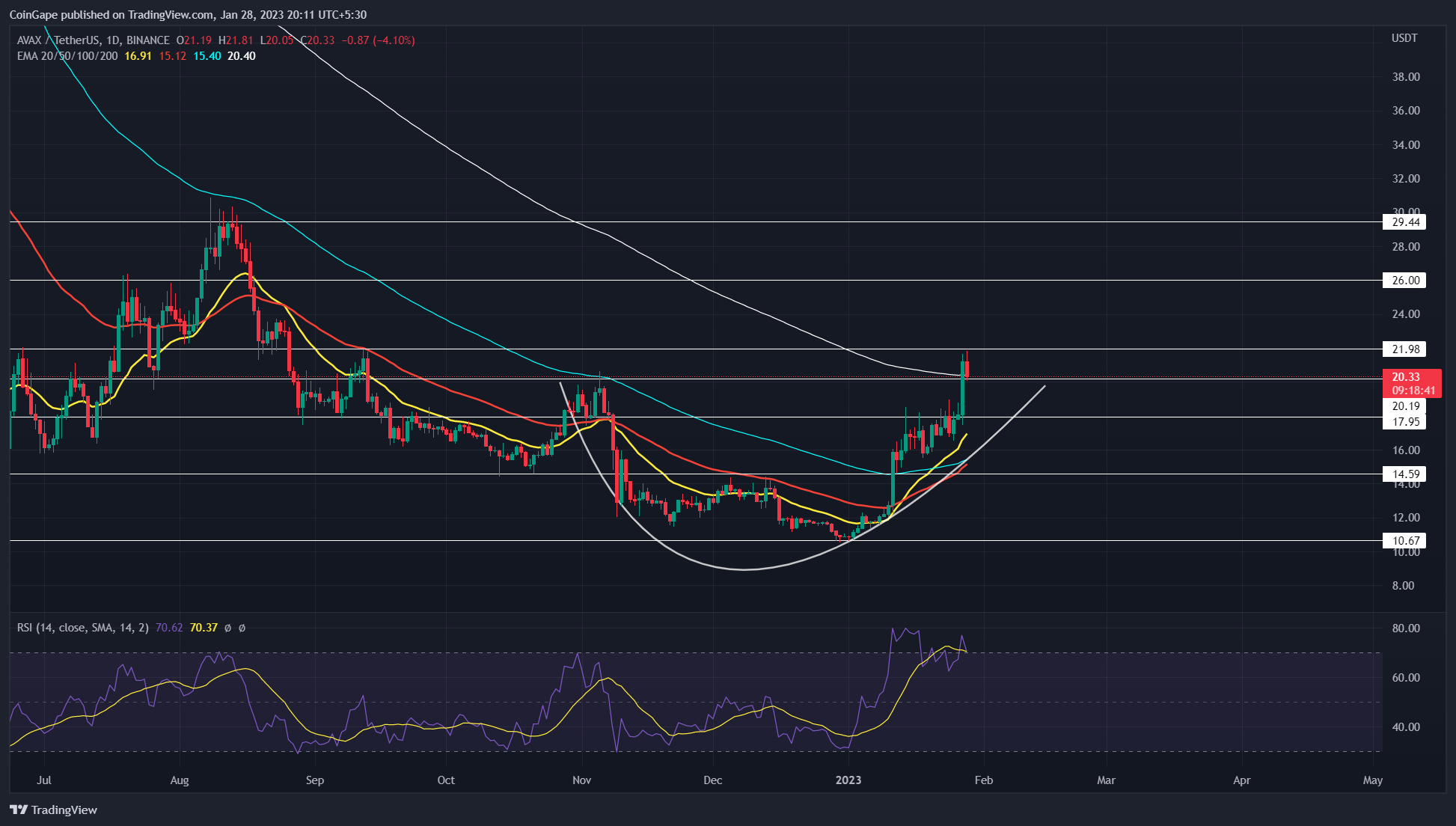The height and width of the screenshot is (826, 1456).
Task: Click the 8.00 price axis tick
Action: [x=1403, y=586]
